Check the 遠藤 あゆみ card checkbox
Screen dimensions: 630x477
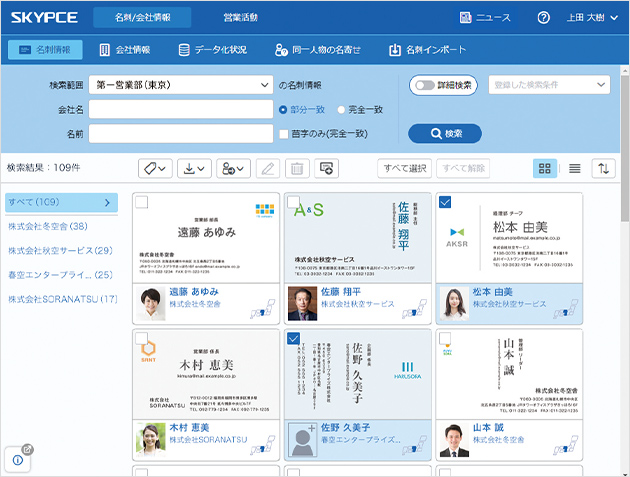pyautogui.click(x=141, y=202)
